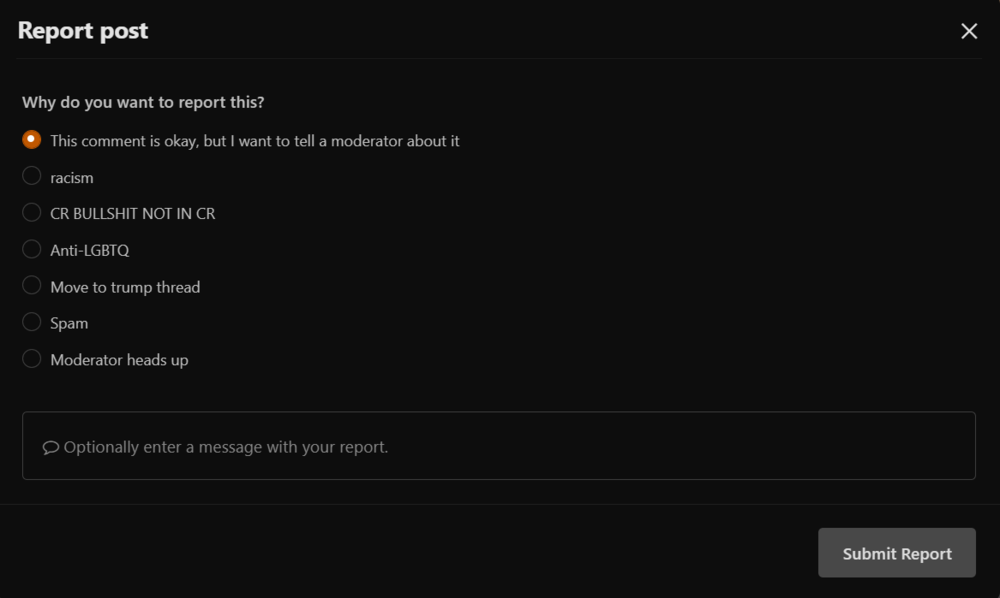Click the selected orange radio button
Viewport: 1000px width, 598px height.
pyautogui.click(x=32, y=140)
